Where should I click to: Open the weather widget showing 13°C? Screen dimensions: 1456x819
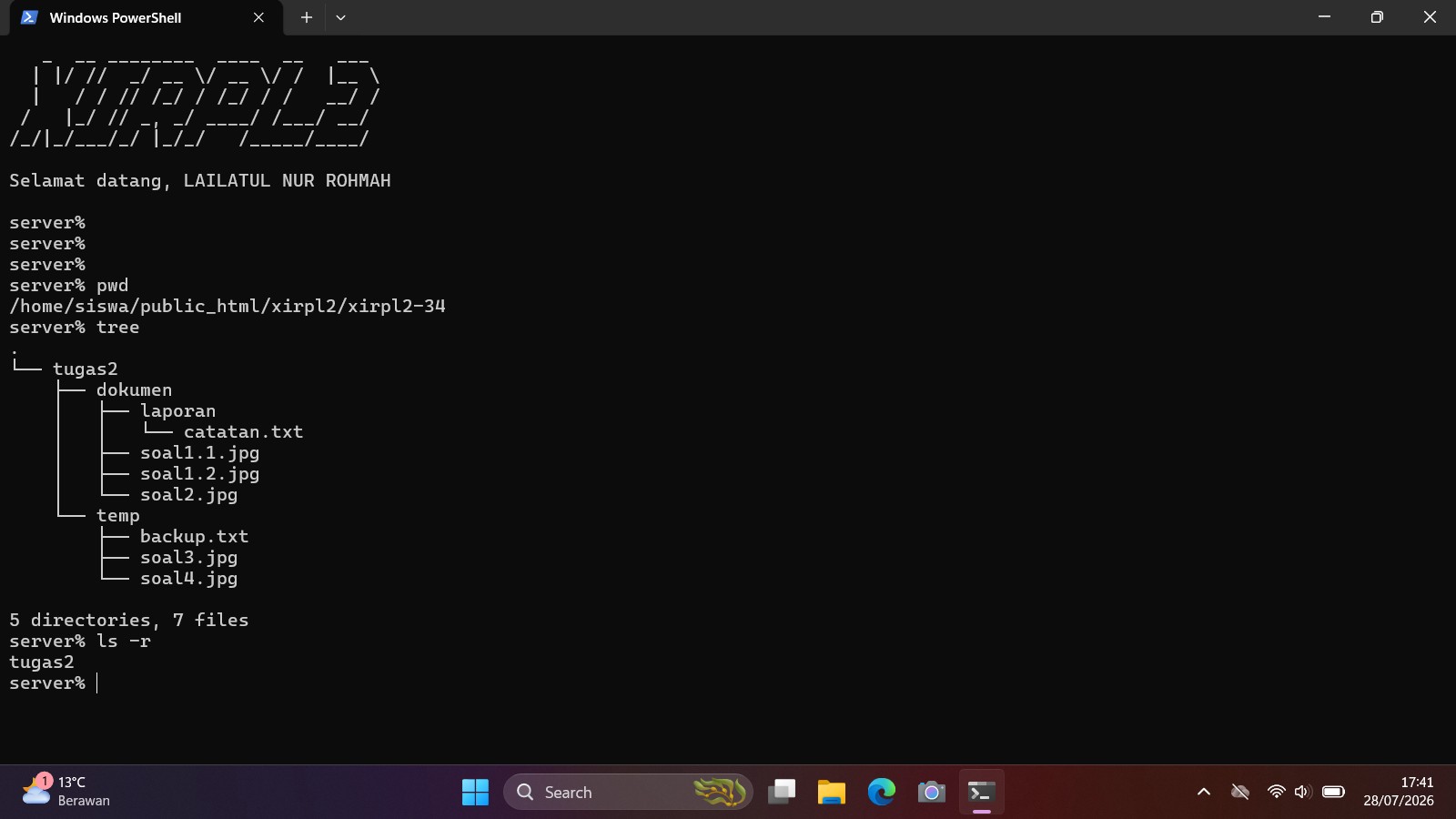[x=66, y=792]
